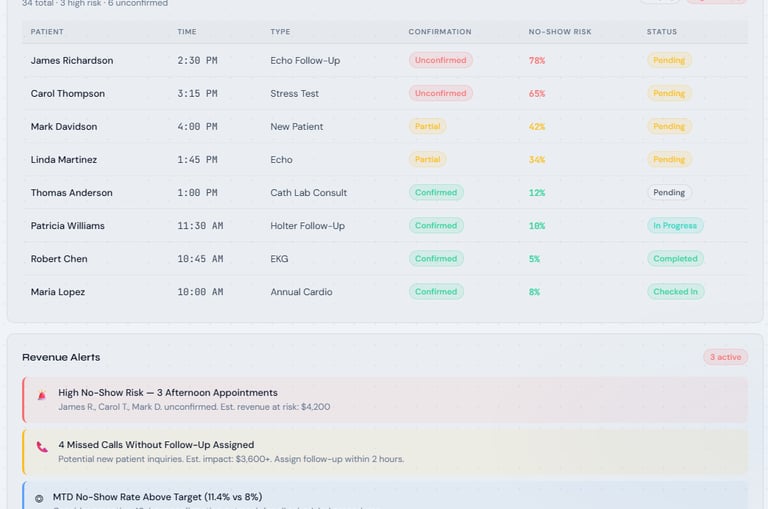
Task: Select patient Maria Lopez
Action: coord(58,292)
